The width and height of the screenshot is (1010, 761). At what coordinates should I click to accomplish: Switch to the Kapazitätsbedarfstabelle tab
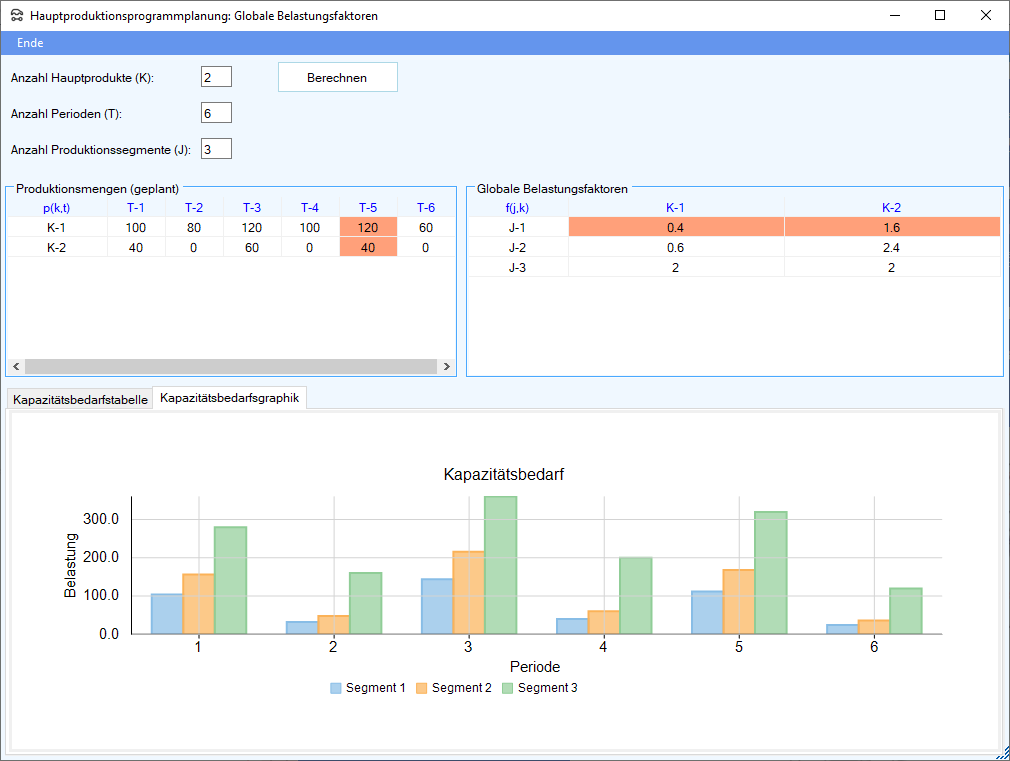point(80,399)
